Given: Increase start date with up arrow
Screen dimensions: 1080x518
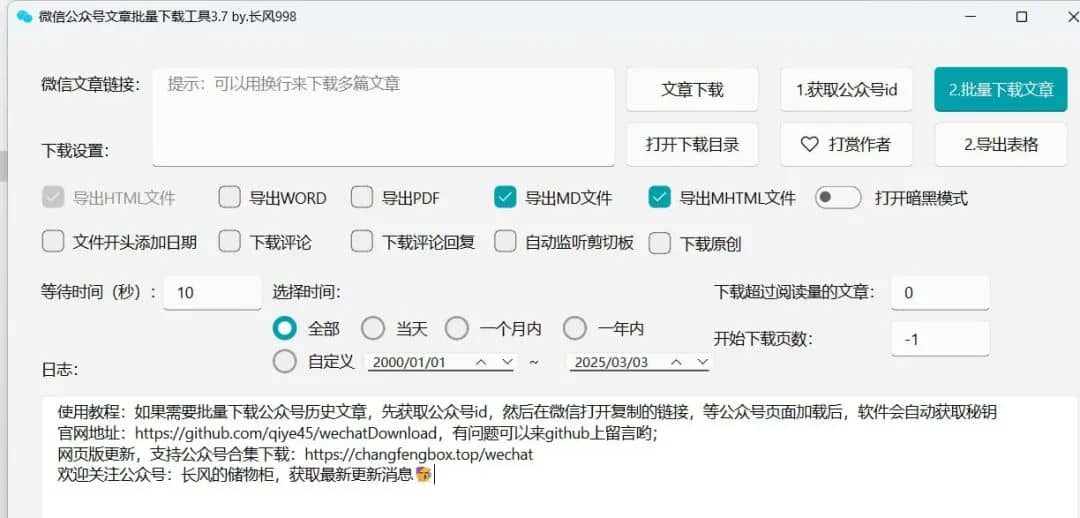Looking at the screenshot, I should tap(482, 362).
